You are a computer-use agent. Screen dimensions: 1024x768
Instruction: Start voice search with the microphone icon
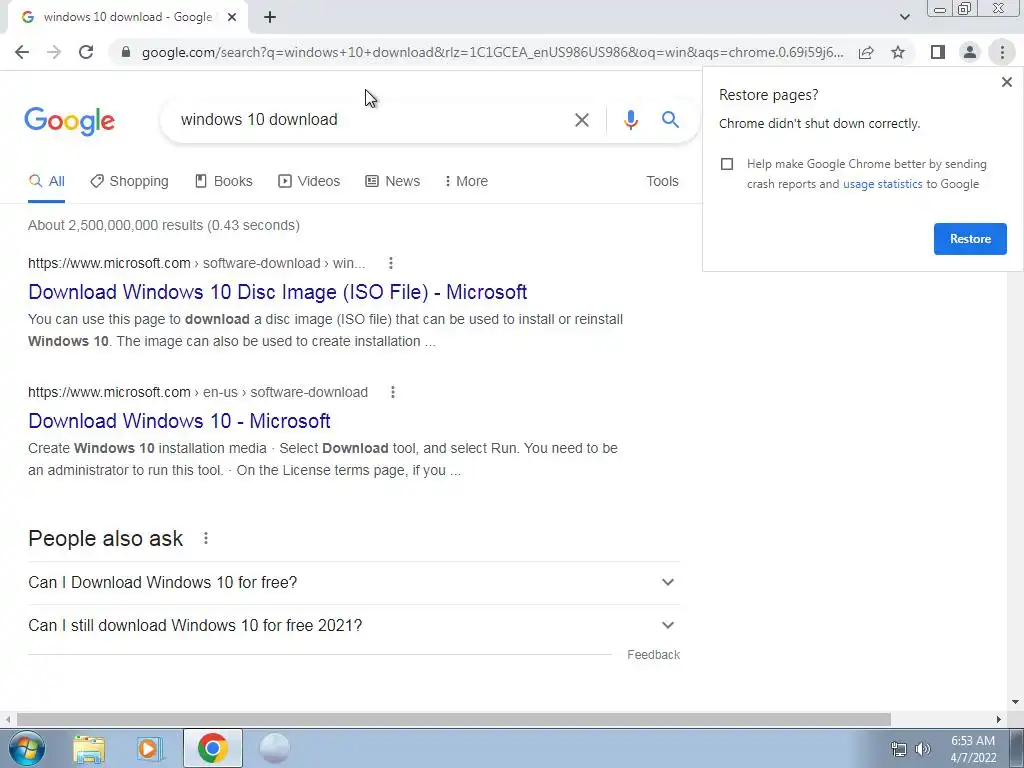click(630, 120)
